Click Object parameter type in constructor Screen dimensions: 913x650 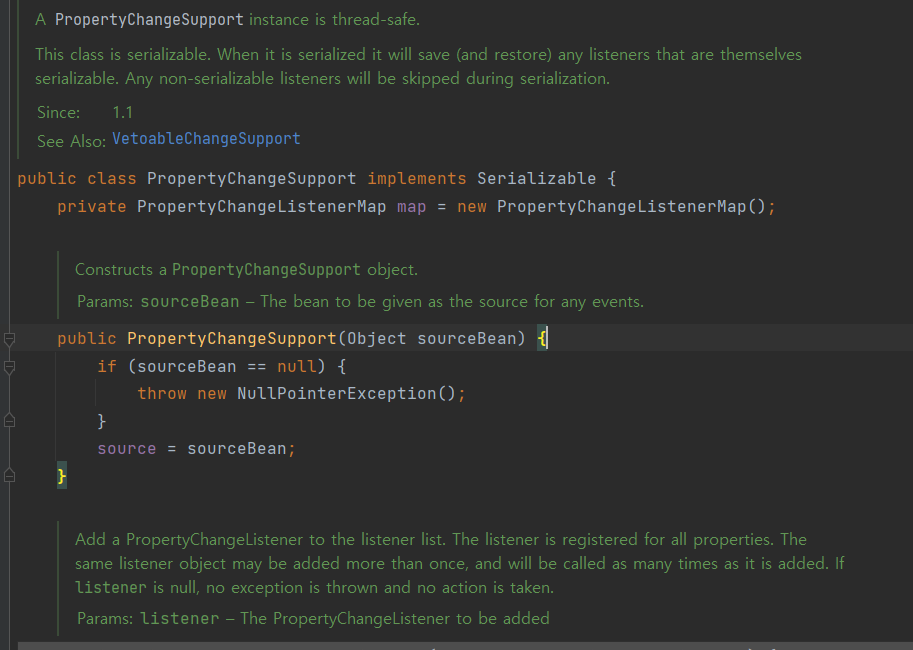[377, 338]
